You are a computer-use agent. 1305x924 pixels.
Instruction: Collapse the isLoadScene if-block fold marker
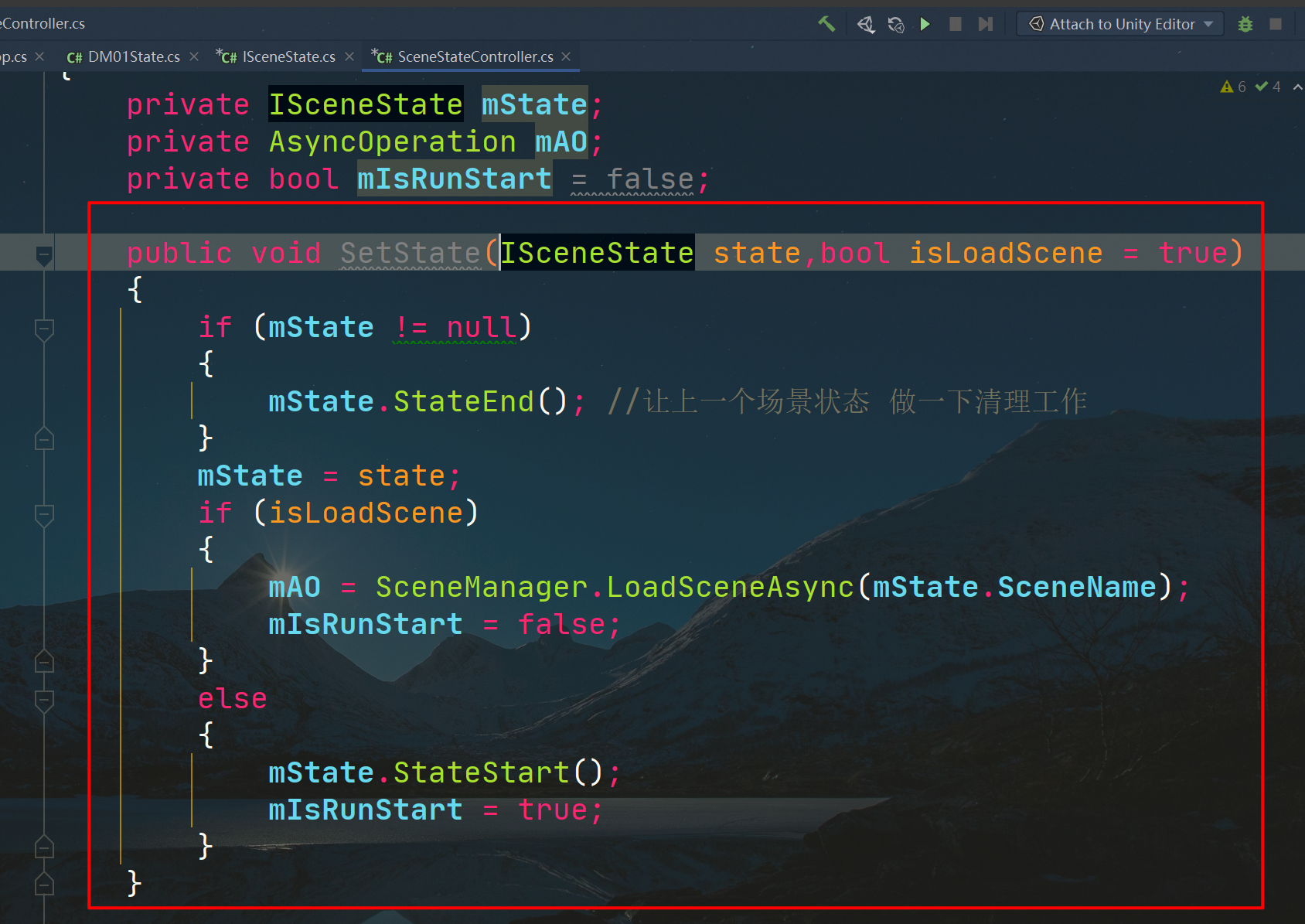[x=44, y=514]
